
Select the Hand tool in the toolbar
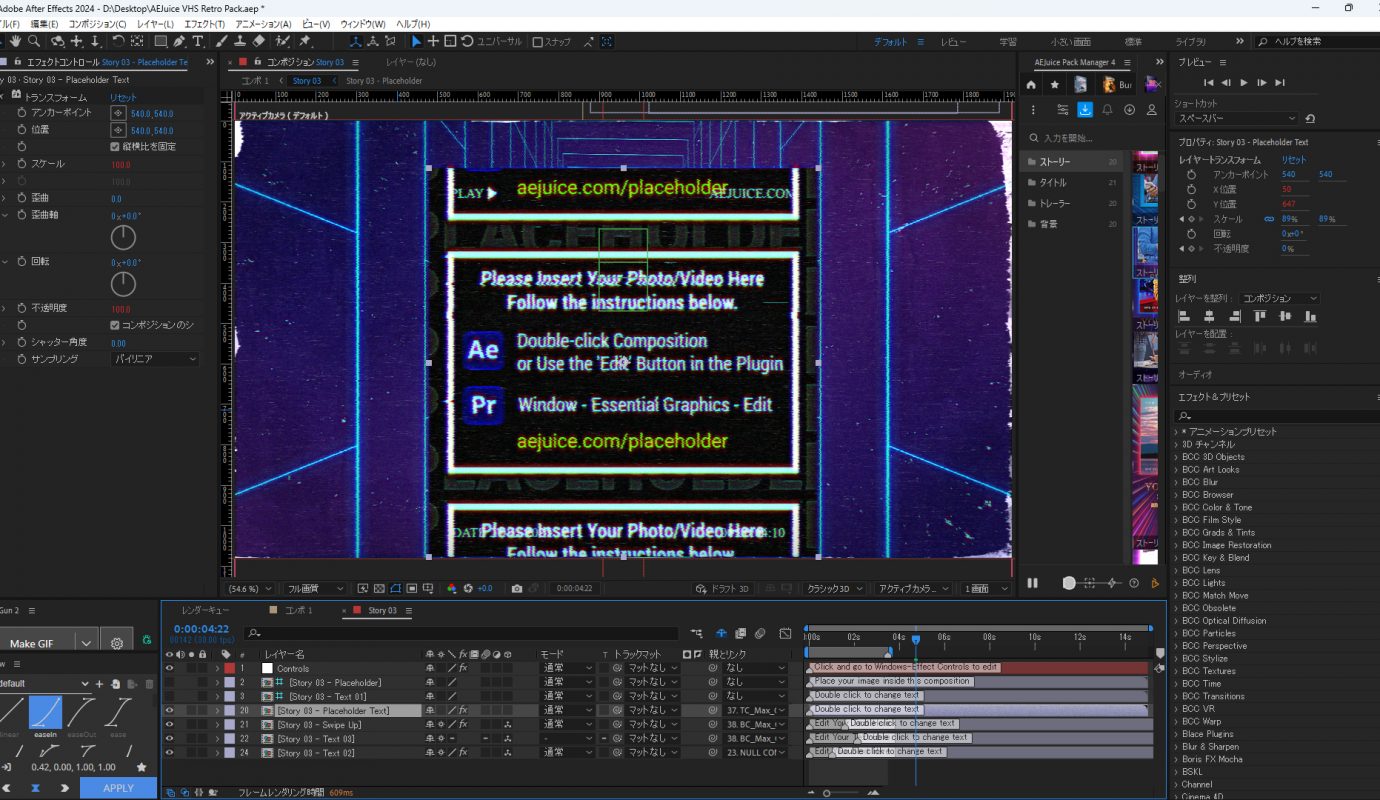[15, 41]
